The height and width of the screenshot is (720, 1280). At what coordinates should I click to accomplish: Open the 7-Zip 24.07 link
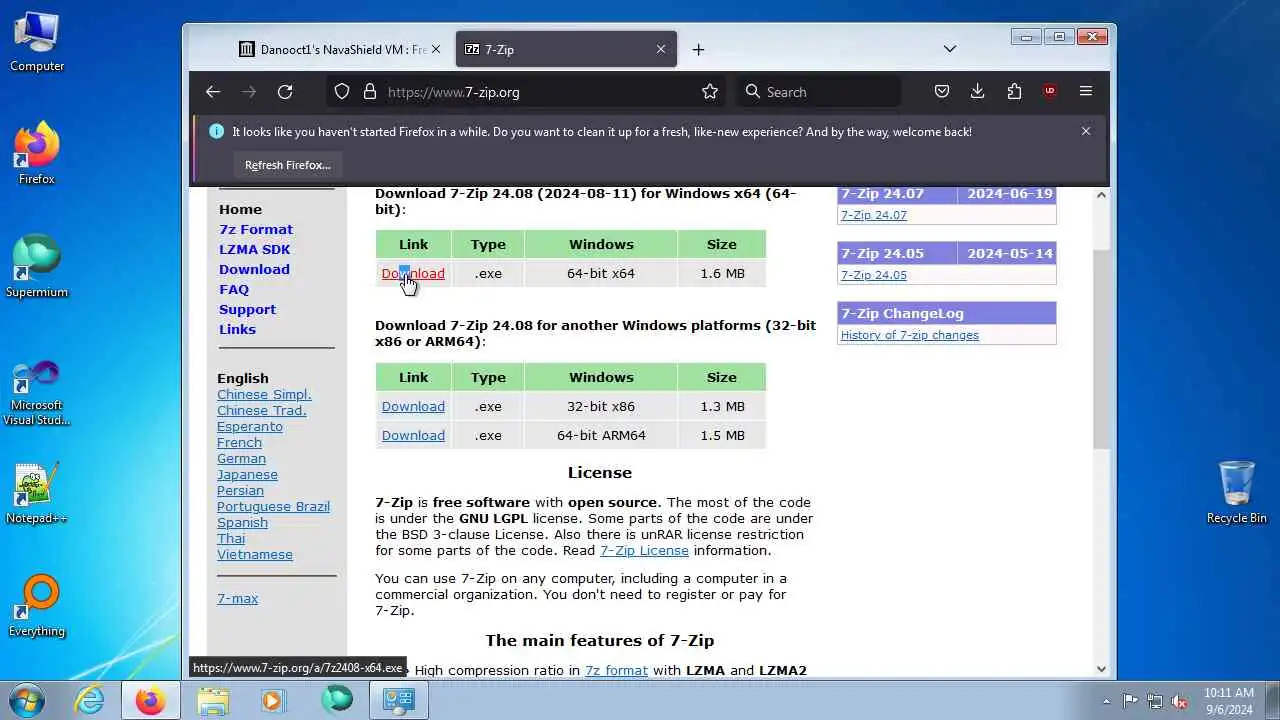874,215
